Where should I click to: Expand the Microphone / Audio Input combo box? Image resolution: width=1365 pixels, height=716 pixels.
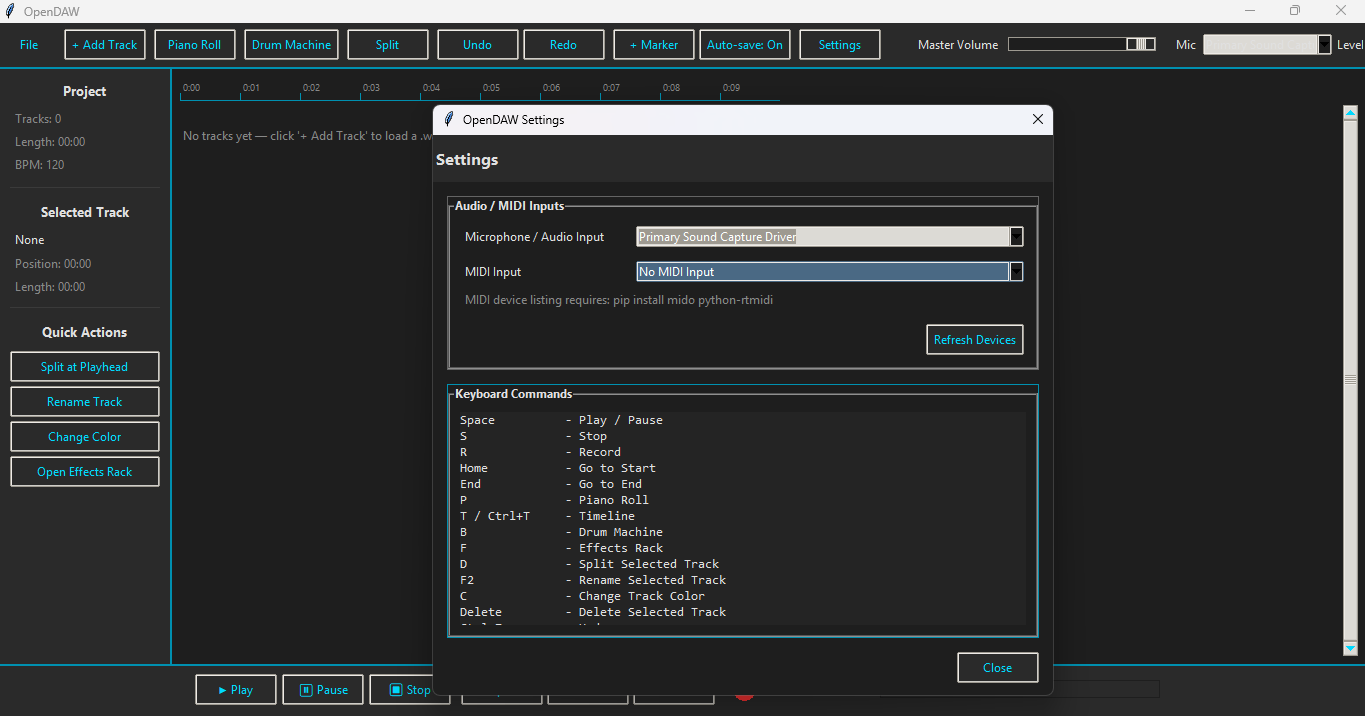coord(1016,237)
